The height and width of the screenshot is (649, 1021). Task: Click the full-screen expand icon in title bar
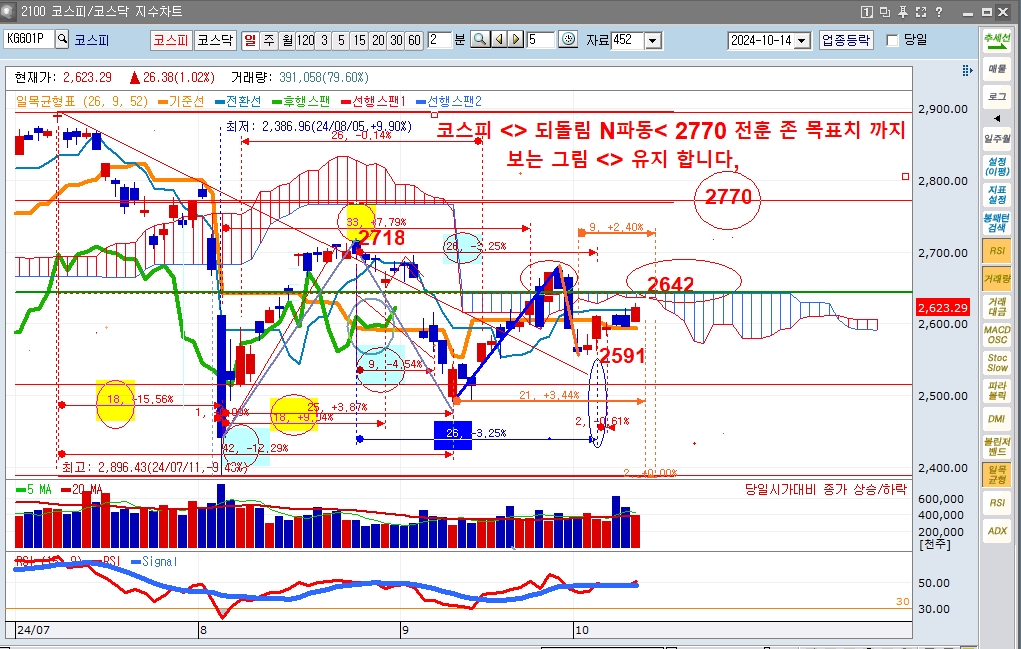tap(921, 12)
